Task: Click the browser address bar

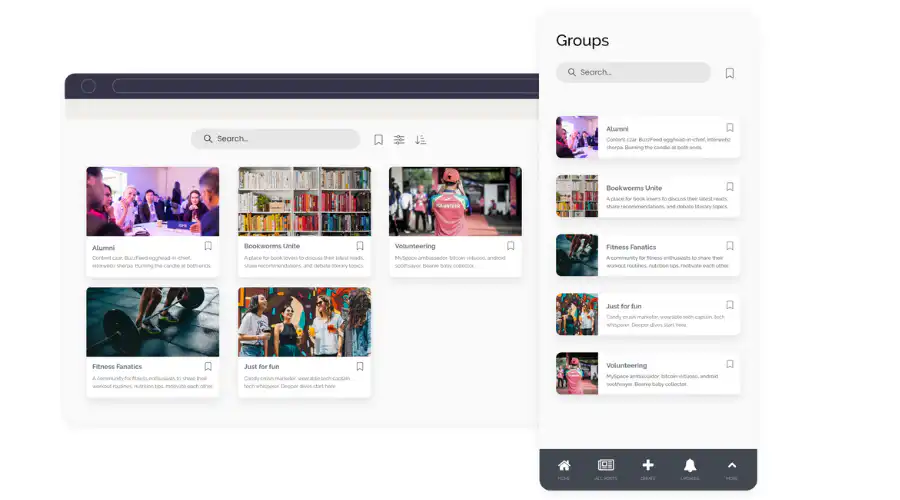Action: tap(325, 86)
